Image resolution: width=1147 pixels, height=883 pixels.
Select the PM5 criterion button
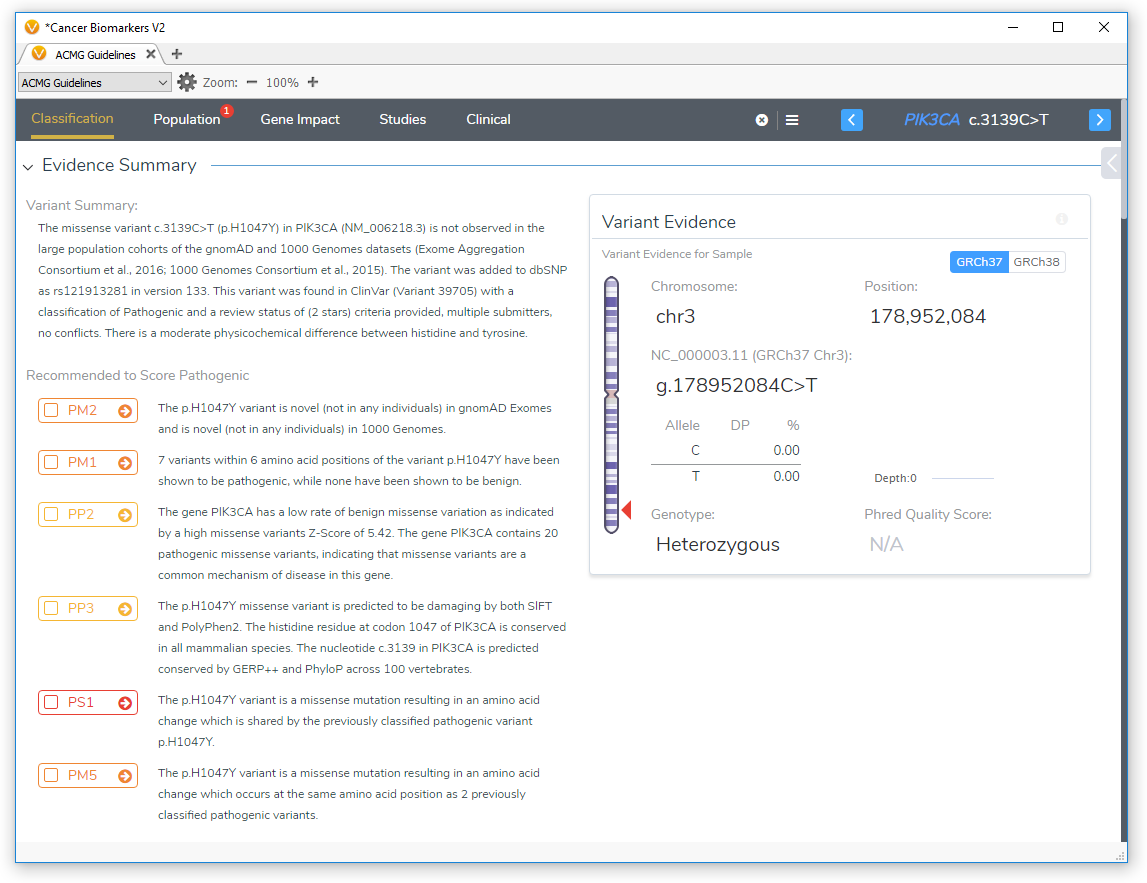pos(88,775)
